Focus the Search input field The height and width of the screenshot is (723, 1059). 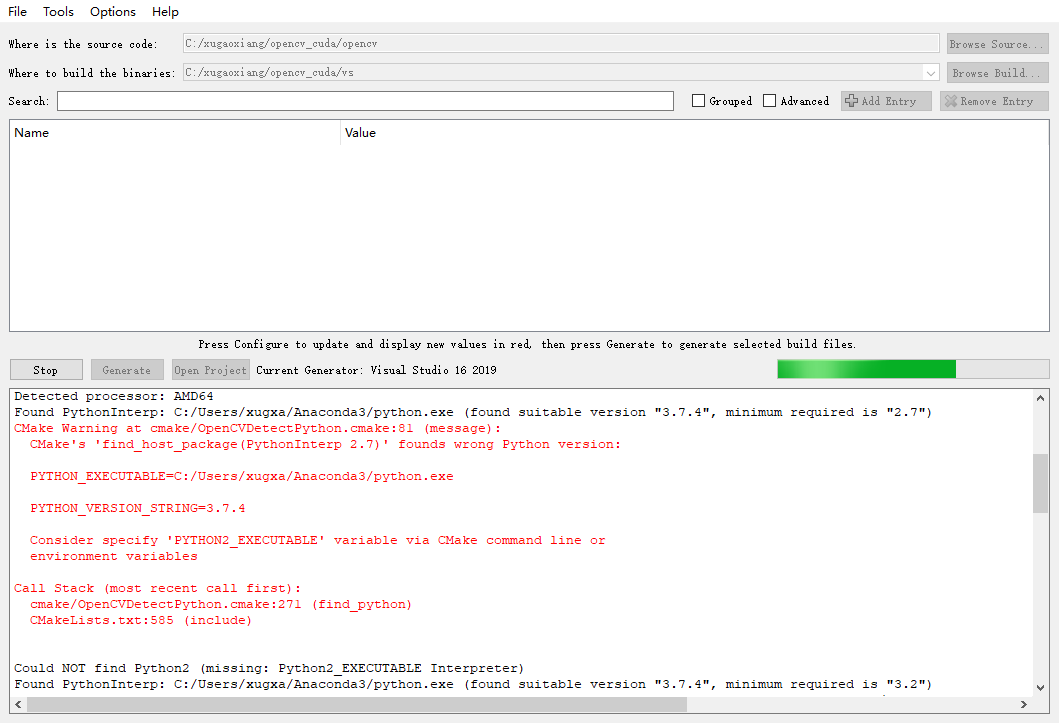(365, 101)
